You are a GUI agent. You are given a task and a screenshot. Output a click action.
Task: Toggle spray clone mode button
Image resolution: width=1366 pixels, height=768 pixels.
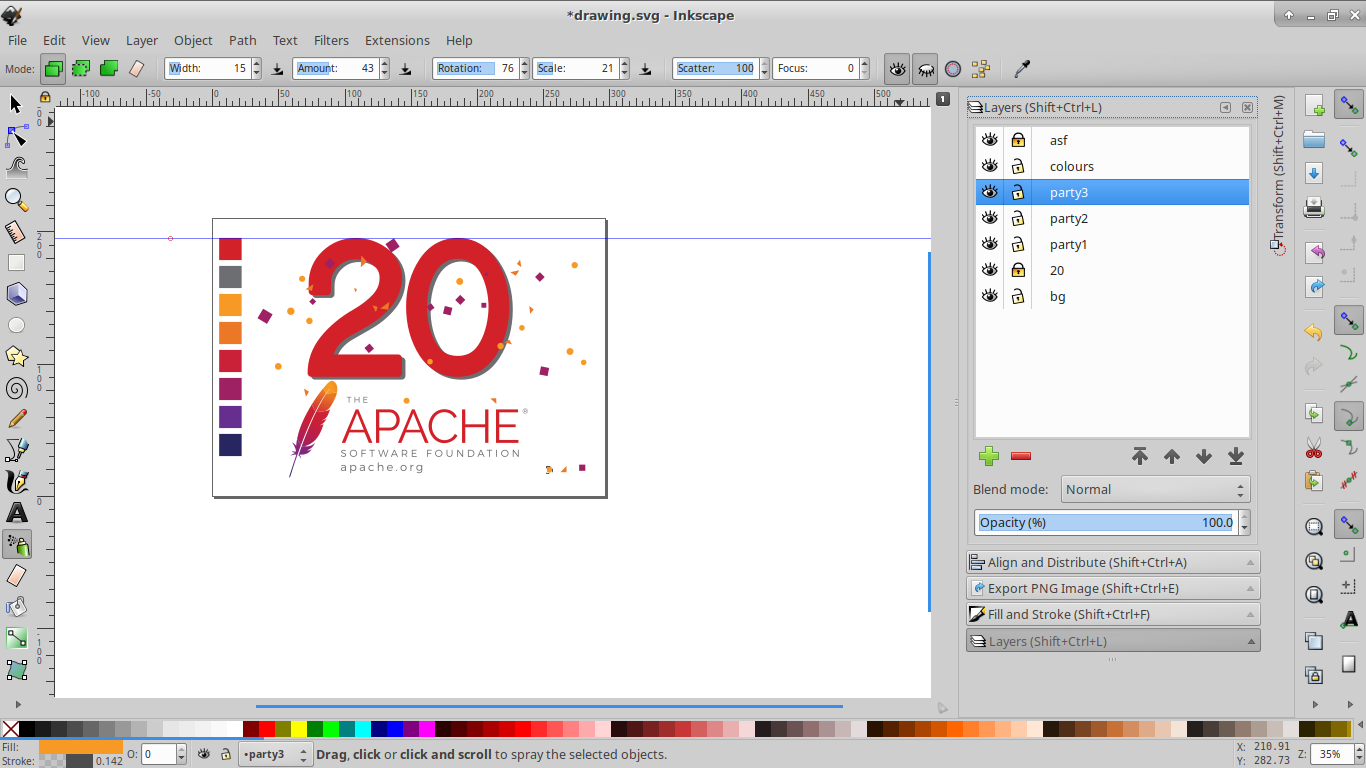[81, 69]
